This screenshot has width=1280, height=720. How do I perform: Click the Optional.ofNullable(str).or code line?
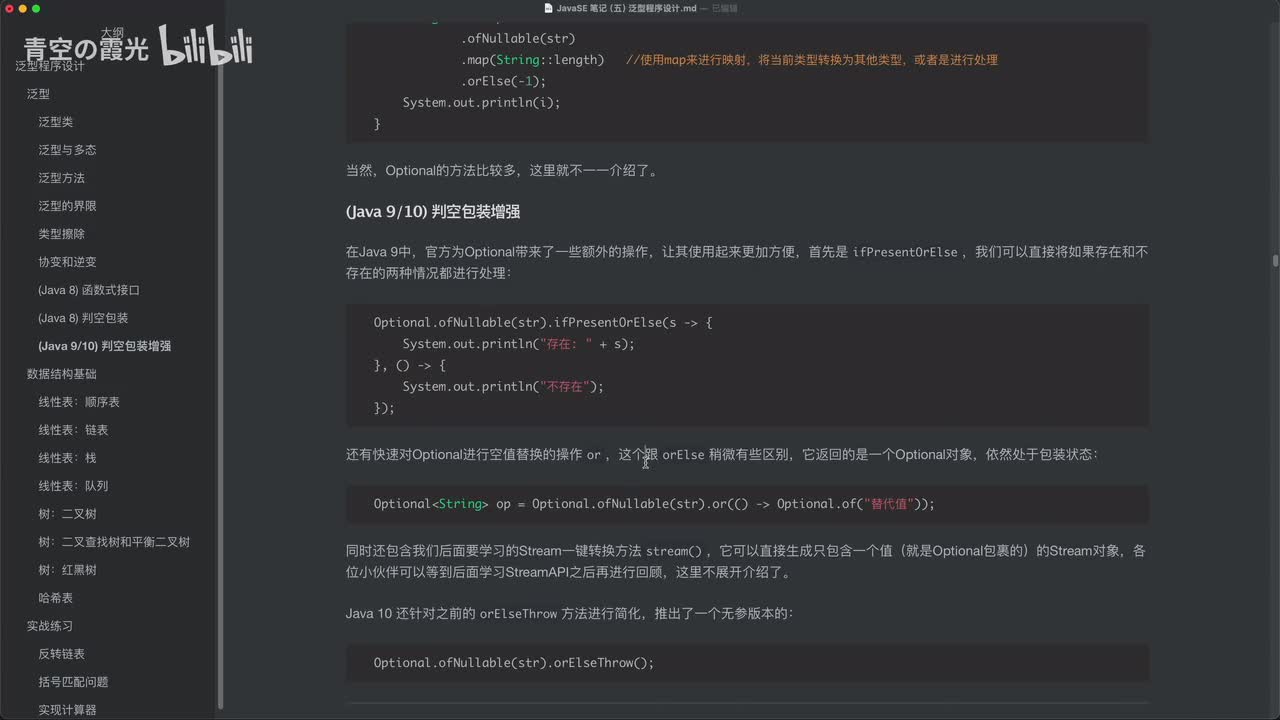coord(654,504)
